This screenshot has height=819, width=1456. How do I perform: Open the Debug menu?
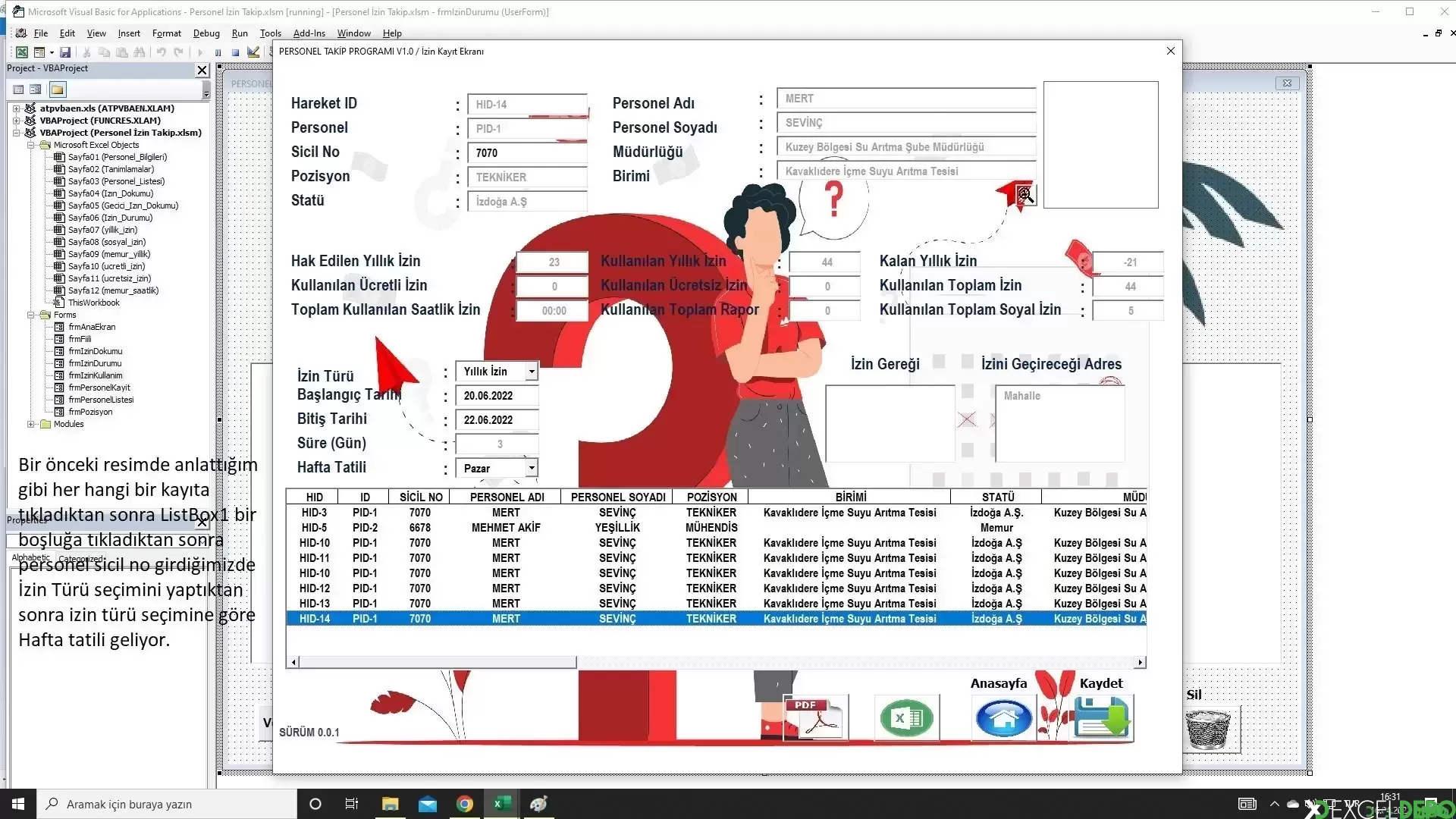[206, 33]
